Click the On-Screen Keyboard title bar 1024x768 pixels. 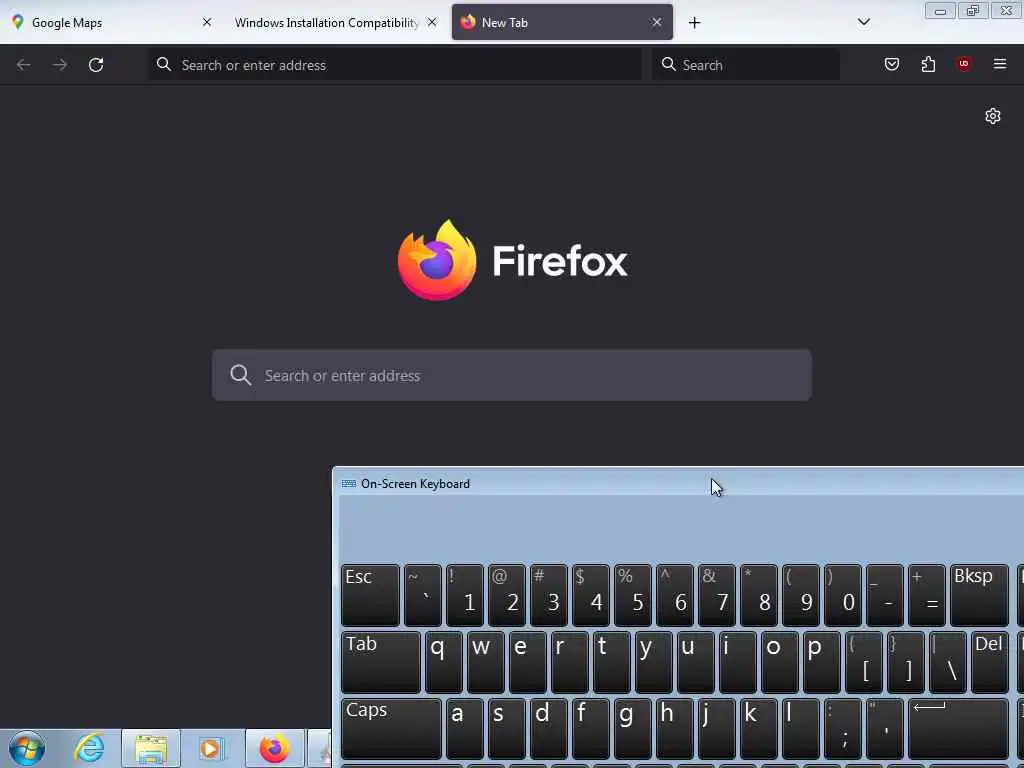(678, 483)
